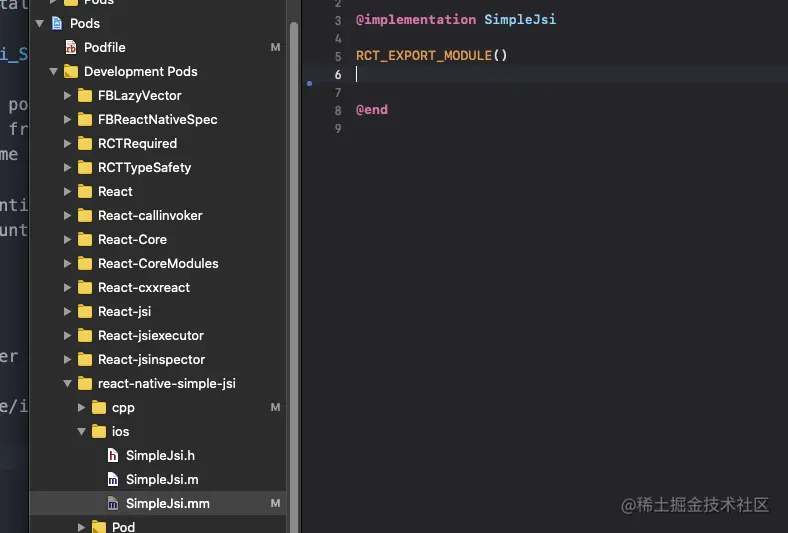
Task: Click the SimpleJsi.m source file icon
Action: [113, 480]
